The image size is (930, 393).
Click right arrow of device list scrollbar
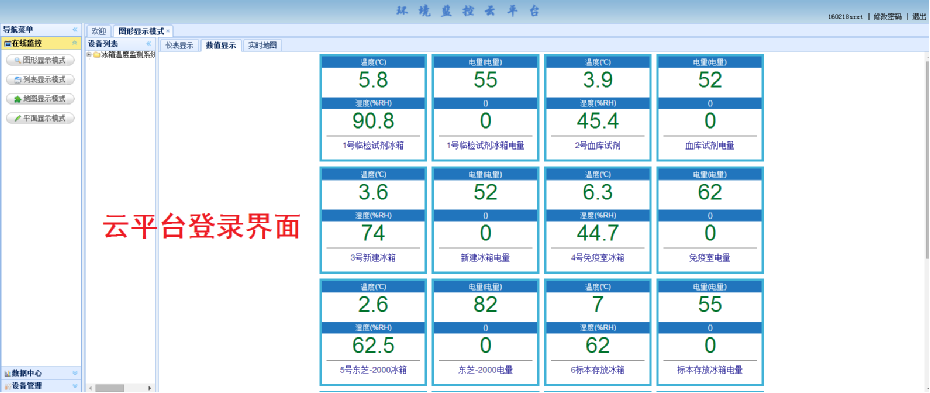pos(150,388)
